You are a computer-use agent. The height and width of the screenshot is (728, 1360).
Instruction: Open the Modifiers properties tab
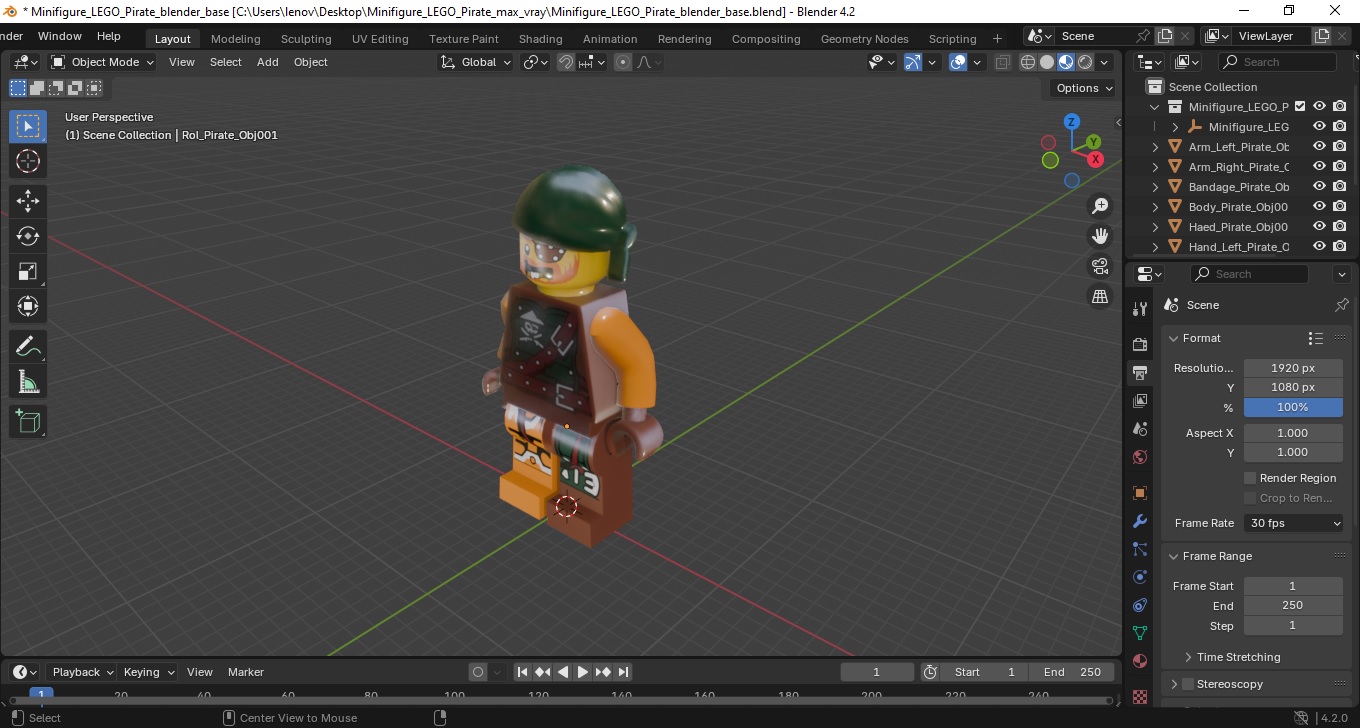(1140, 521)
